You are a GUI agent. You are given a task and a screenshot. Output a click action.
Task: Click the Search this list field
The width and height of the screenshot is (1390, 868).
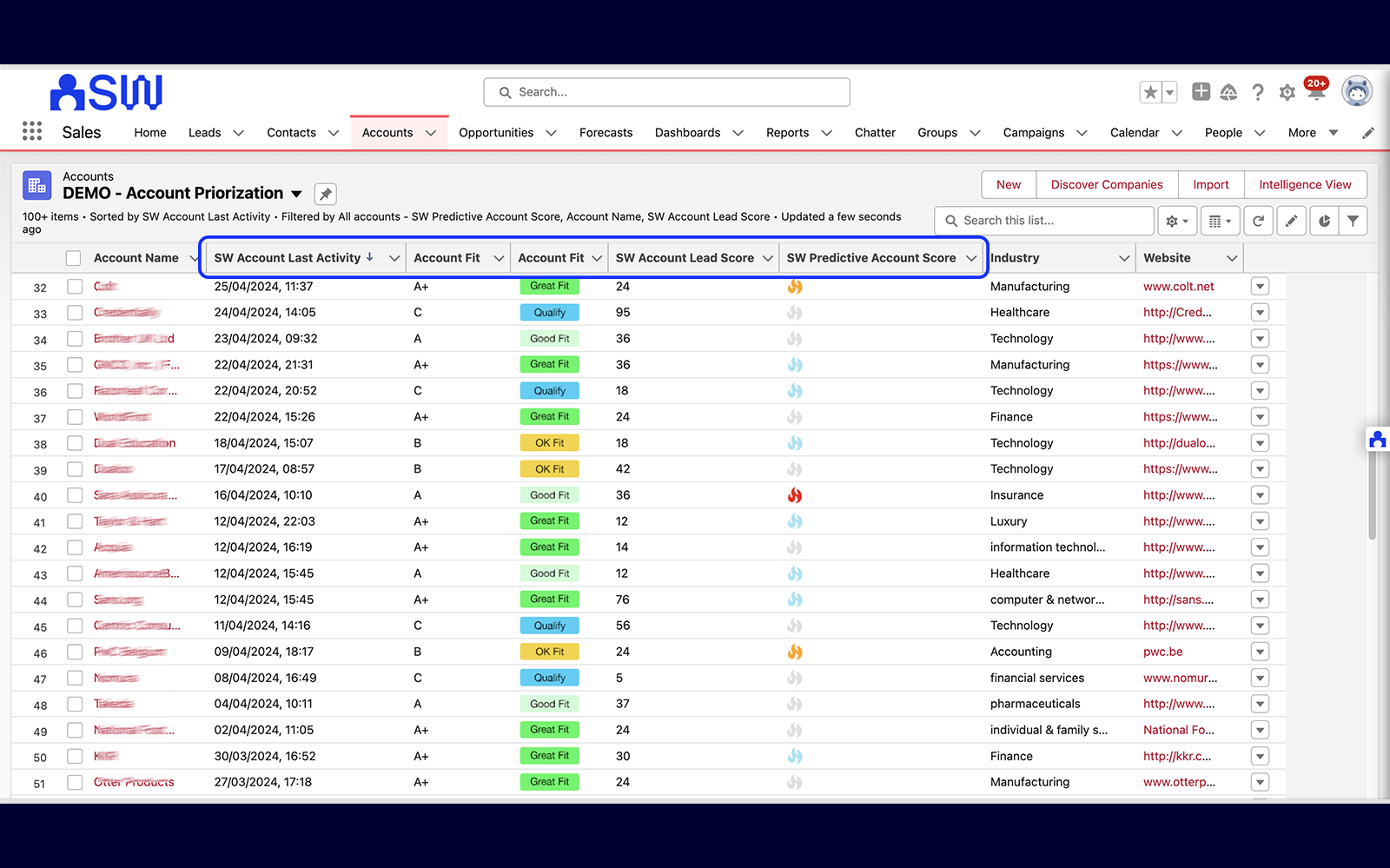point(1044,221)
